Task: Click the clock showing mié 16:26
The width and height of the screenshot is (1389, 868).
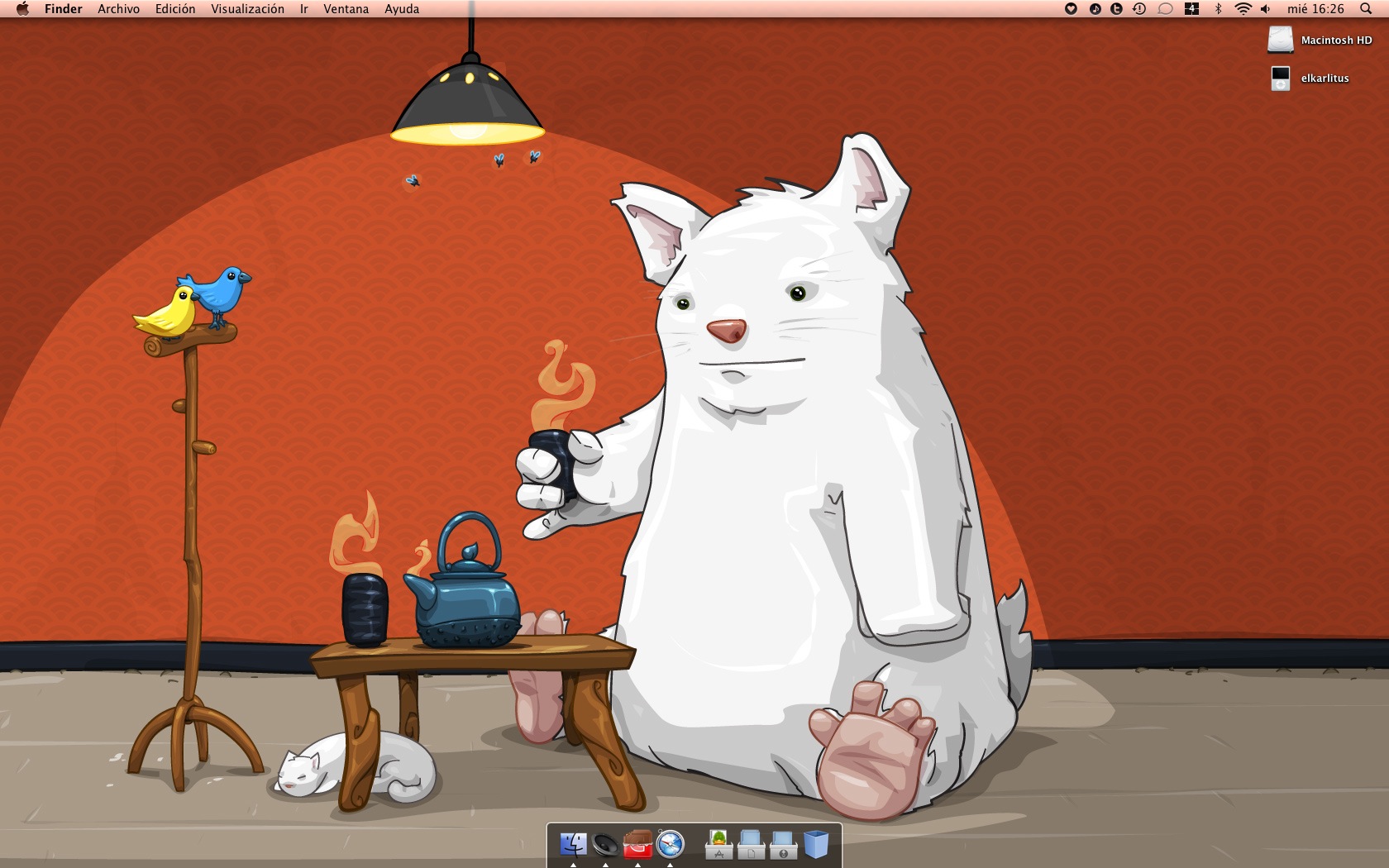Action: pos(1315,9)
